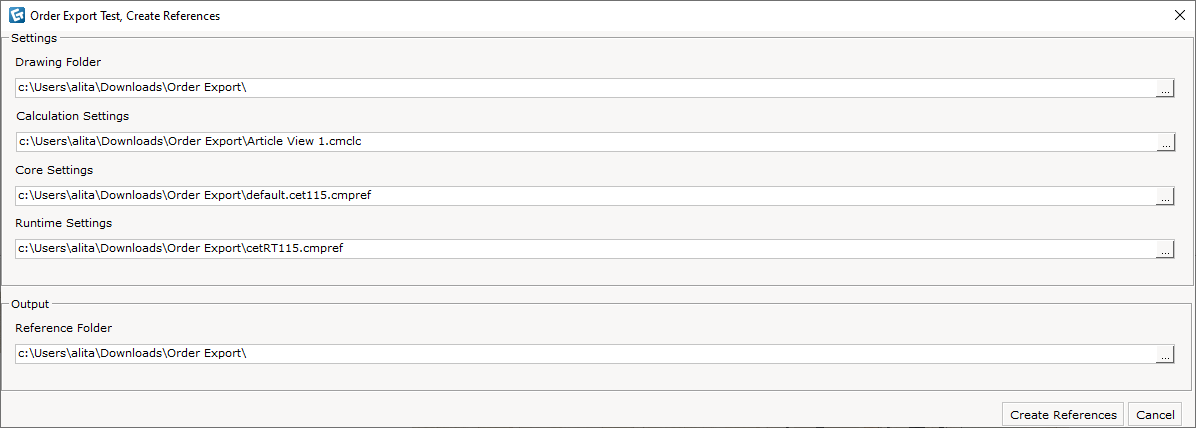The height and width of the screenshot is (428, 1196).
Task: Browse for the Calculation Settings file
Action: click(1165, 143)
